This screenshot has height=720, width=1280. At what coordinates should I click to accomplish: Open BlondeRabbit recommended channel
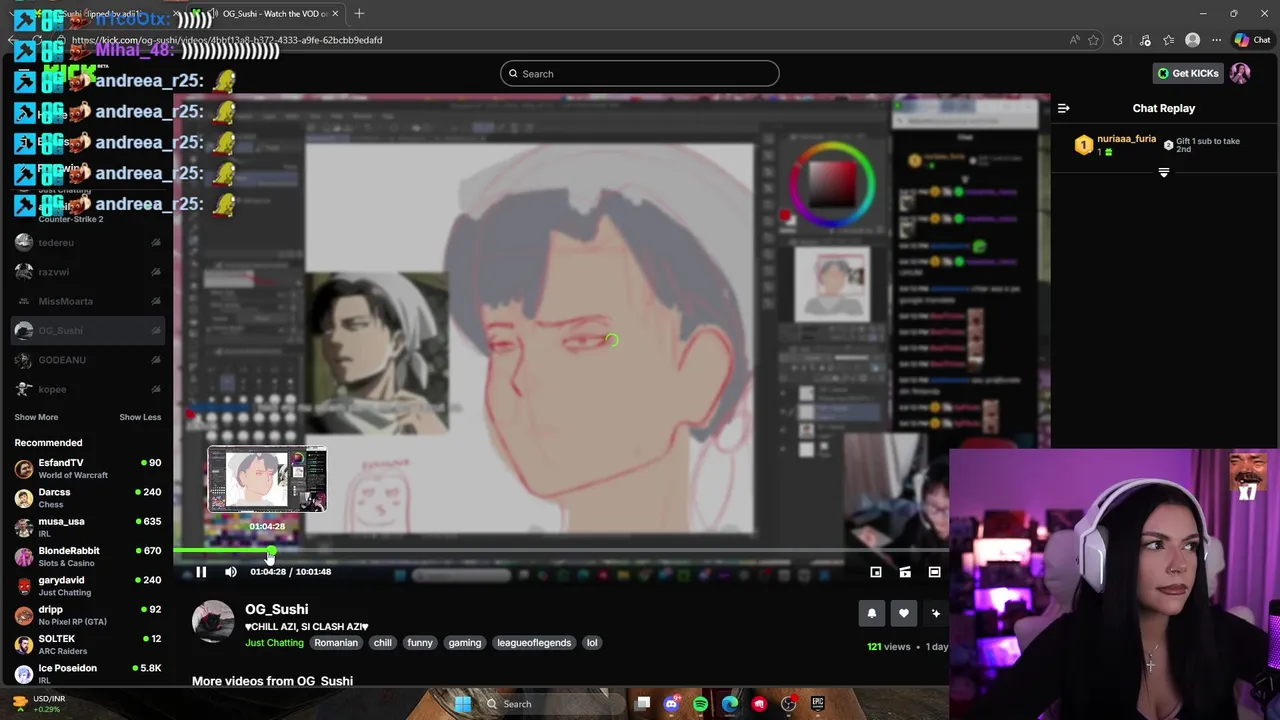pyautogui.click(x=88, y=556)
